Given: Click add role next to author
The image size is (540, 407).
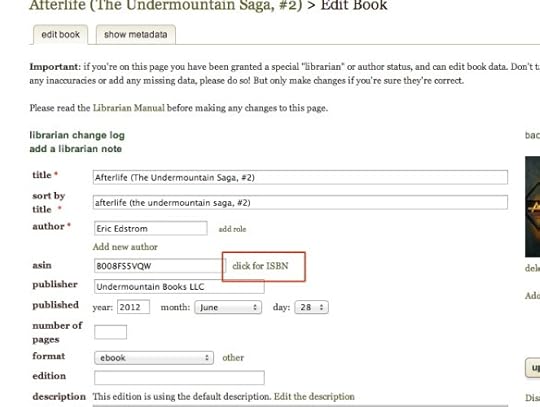Looking at the screenshot, I should (x=232, y=229).
